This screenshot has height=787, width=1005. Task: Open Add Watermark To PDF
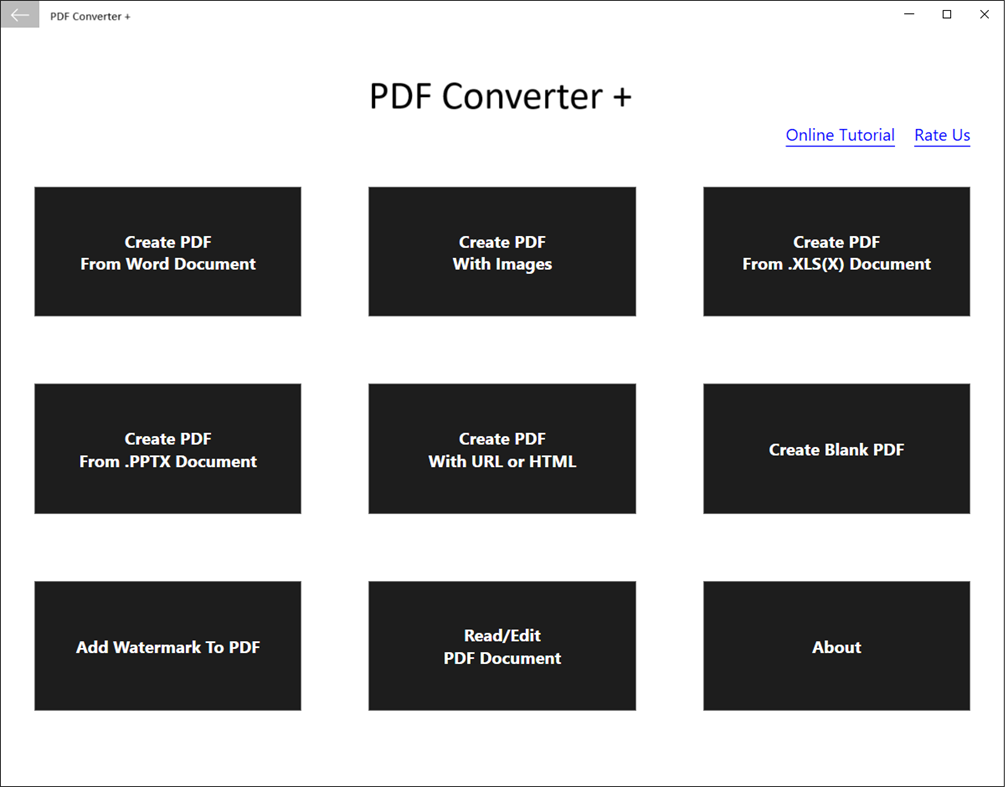(x=167, y=646)
